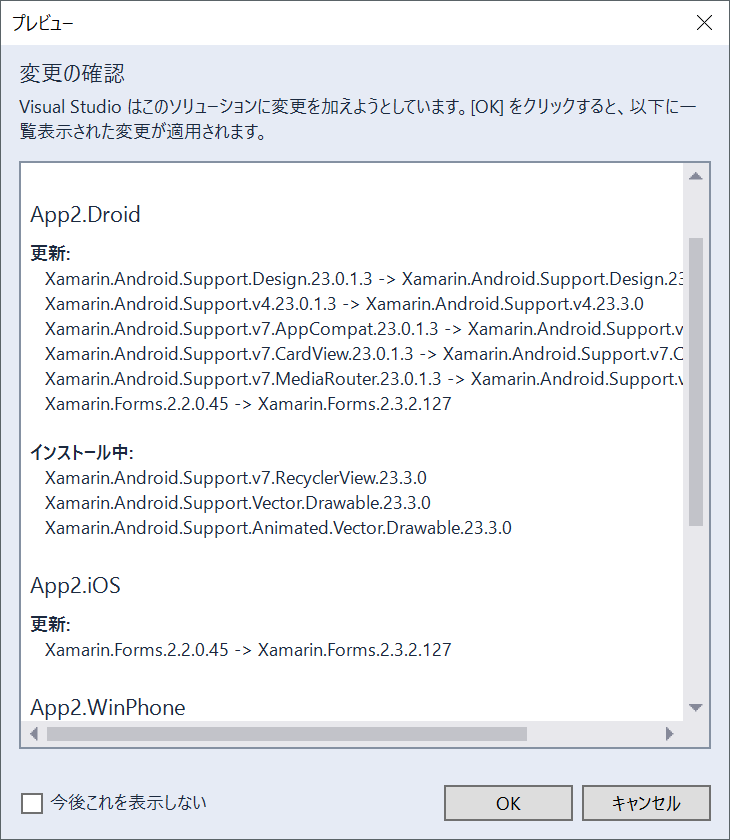
Task: Click the Support.v7.CardView.23.0.1.3 update line
Action: coord(364,354)
